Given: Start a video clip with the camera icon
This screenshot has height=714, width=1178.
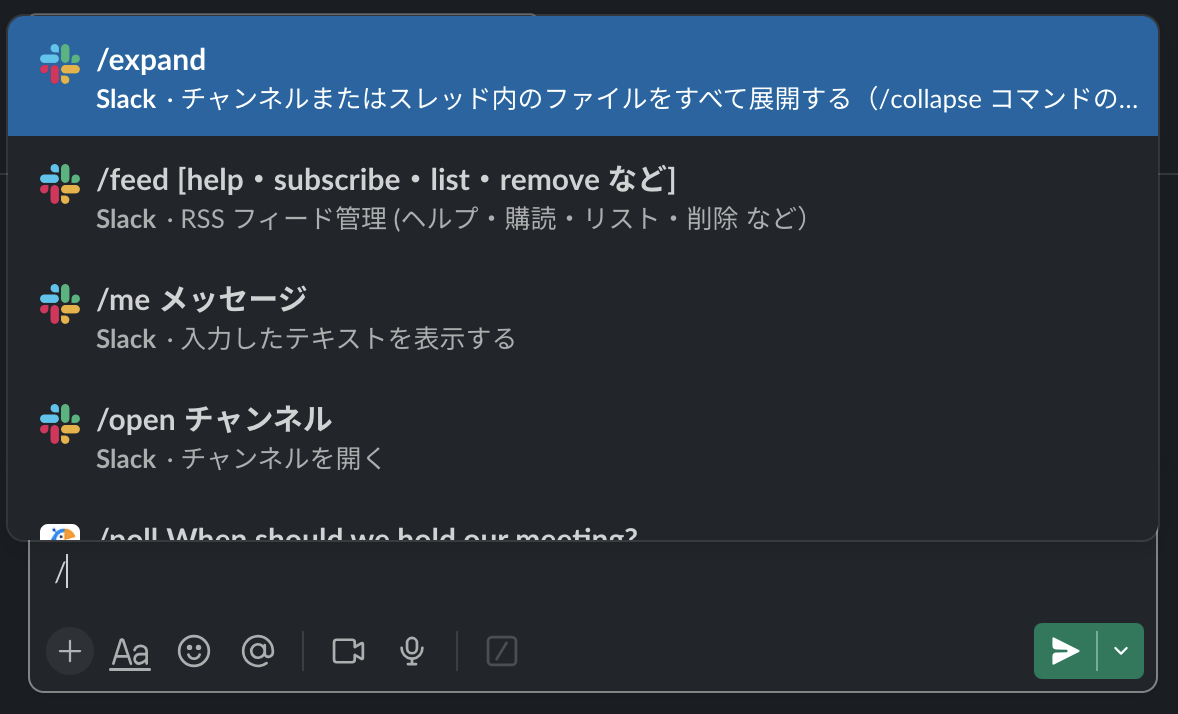Looking at the screenshot, I should click(347, 650).
